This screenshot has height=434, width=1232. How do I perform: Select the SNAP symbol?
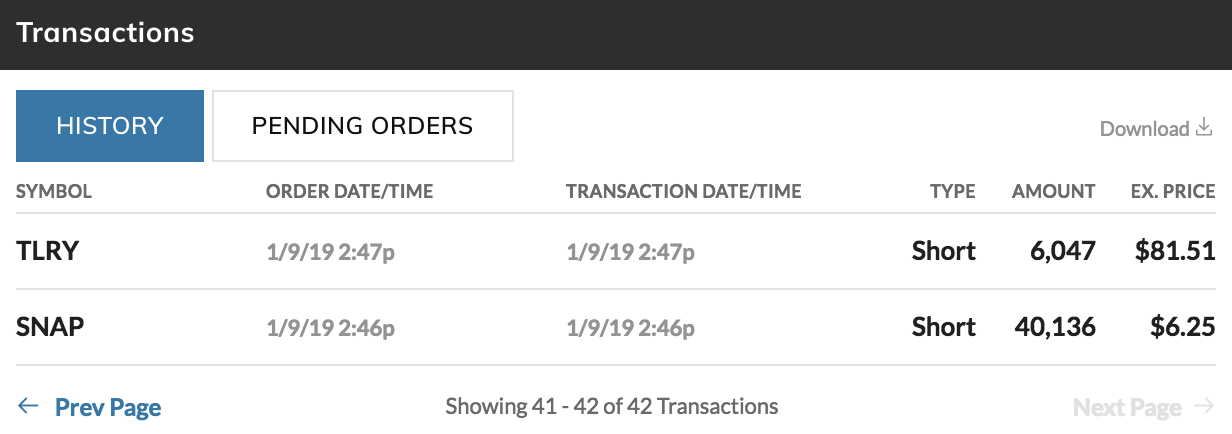50,327
